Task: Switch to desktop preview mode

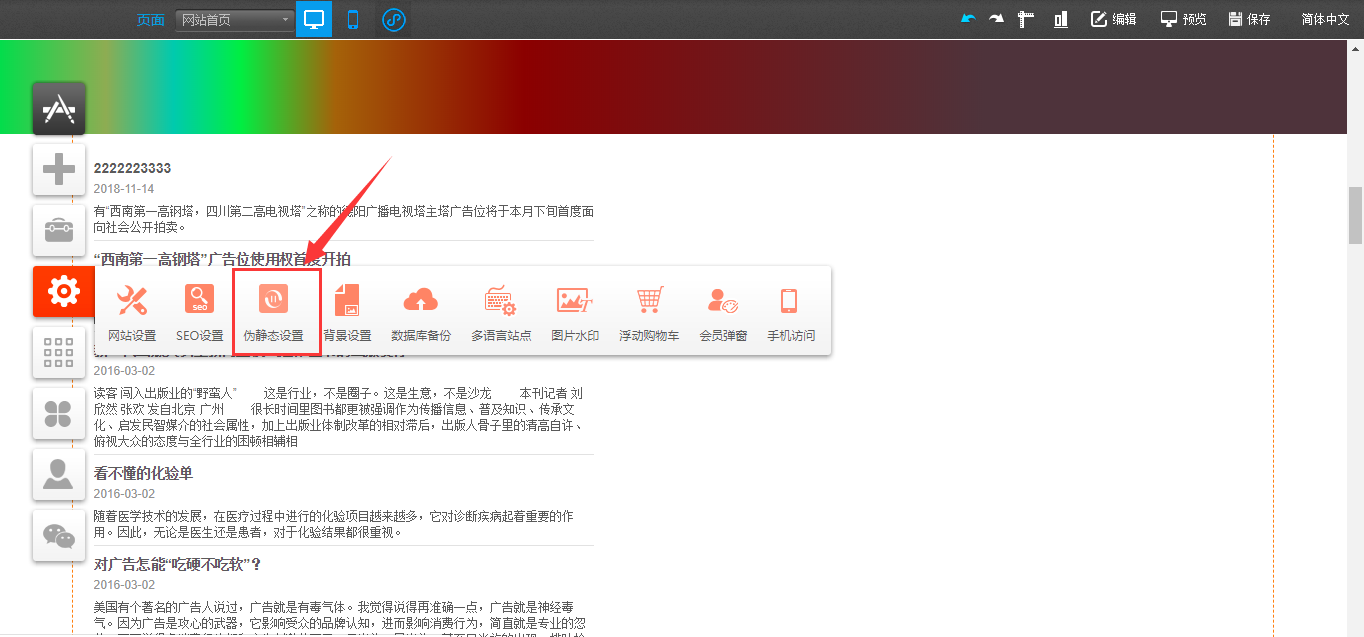Action: point(314,19)
